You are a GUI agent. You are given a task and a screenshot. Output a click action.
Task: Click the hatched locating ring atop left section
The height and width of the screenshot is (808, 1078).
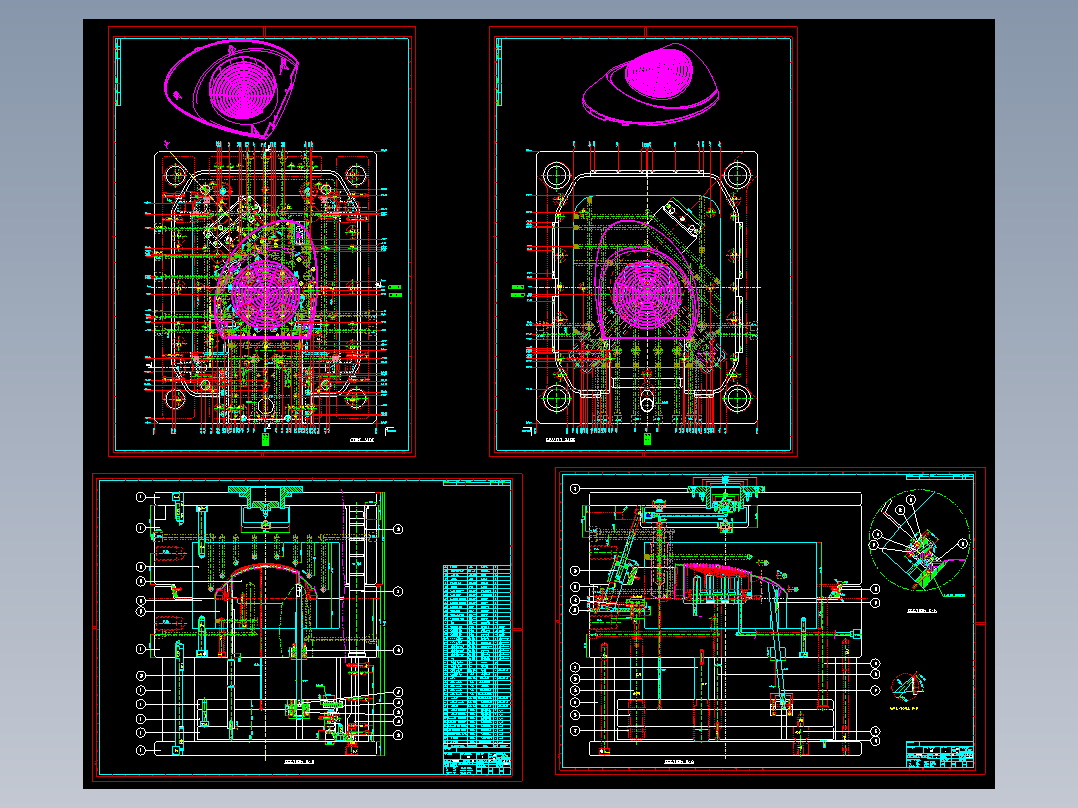pos(265,497)
